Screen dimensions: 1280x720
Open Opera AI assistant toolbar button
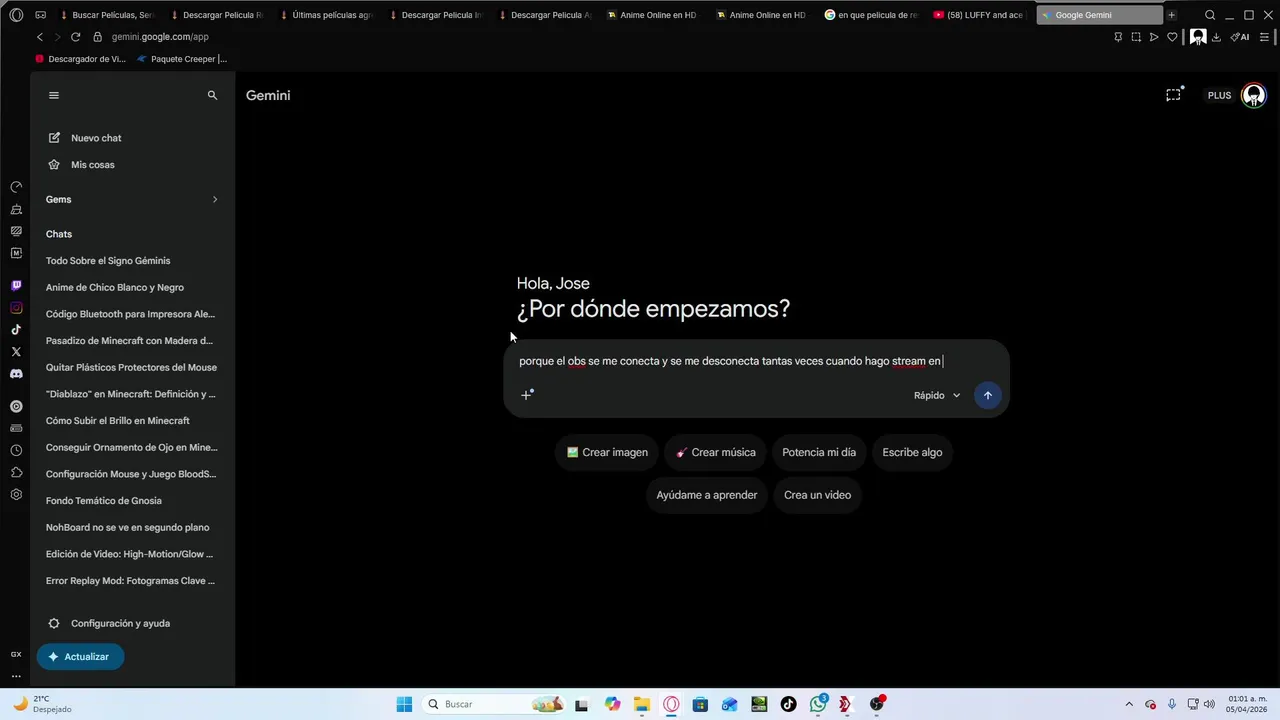tap(1240, 37)
